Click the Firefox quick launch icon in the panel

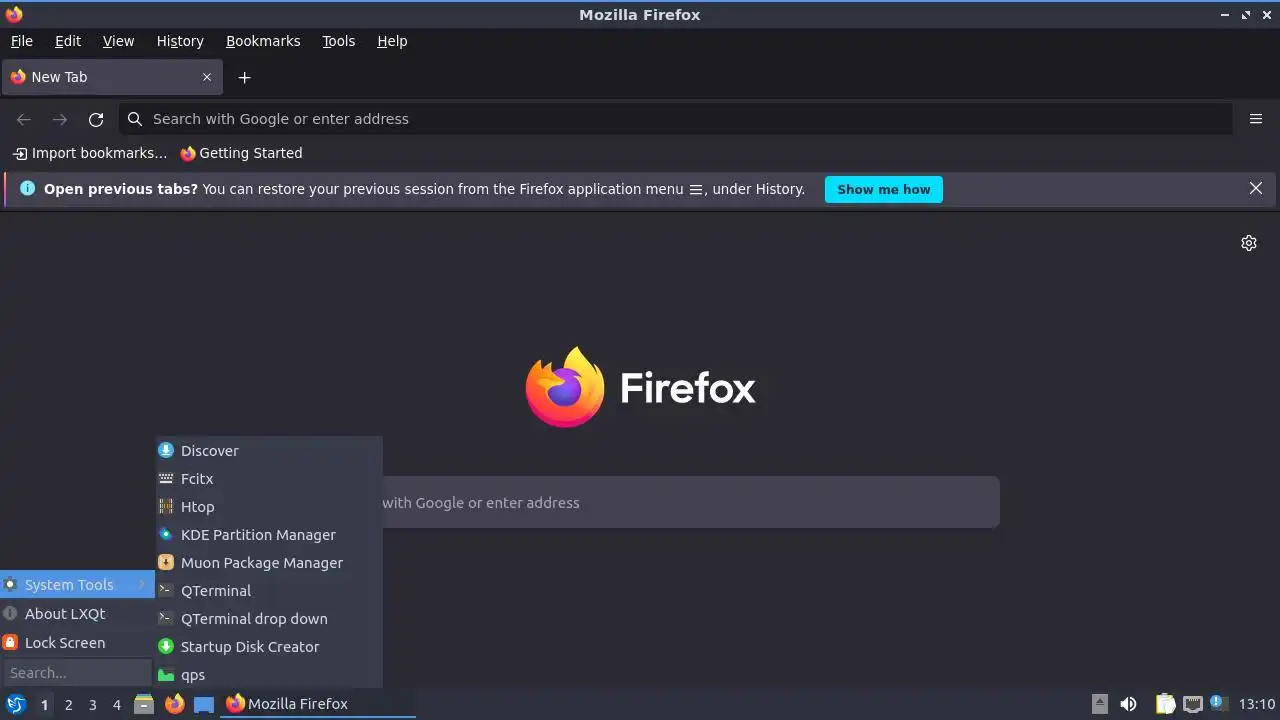(x=174, y=704)
